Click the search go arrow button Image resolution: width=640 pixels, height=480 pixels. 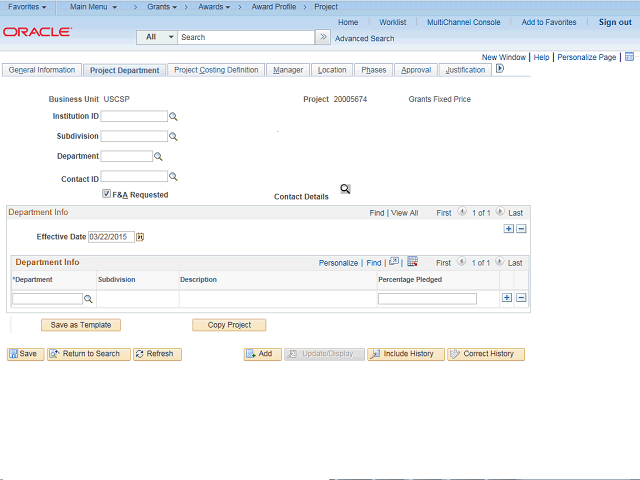tap(323, 37)
